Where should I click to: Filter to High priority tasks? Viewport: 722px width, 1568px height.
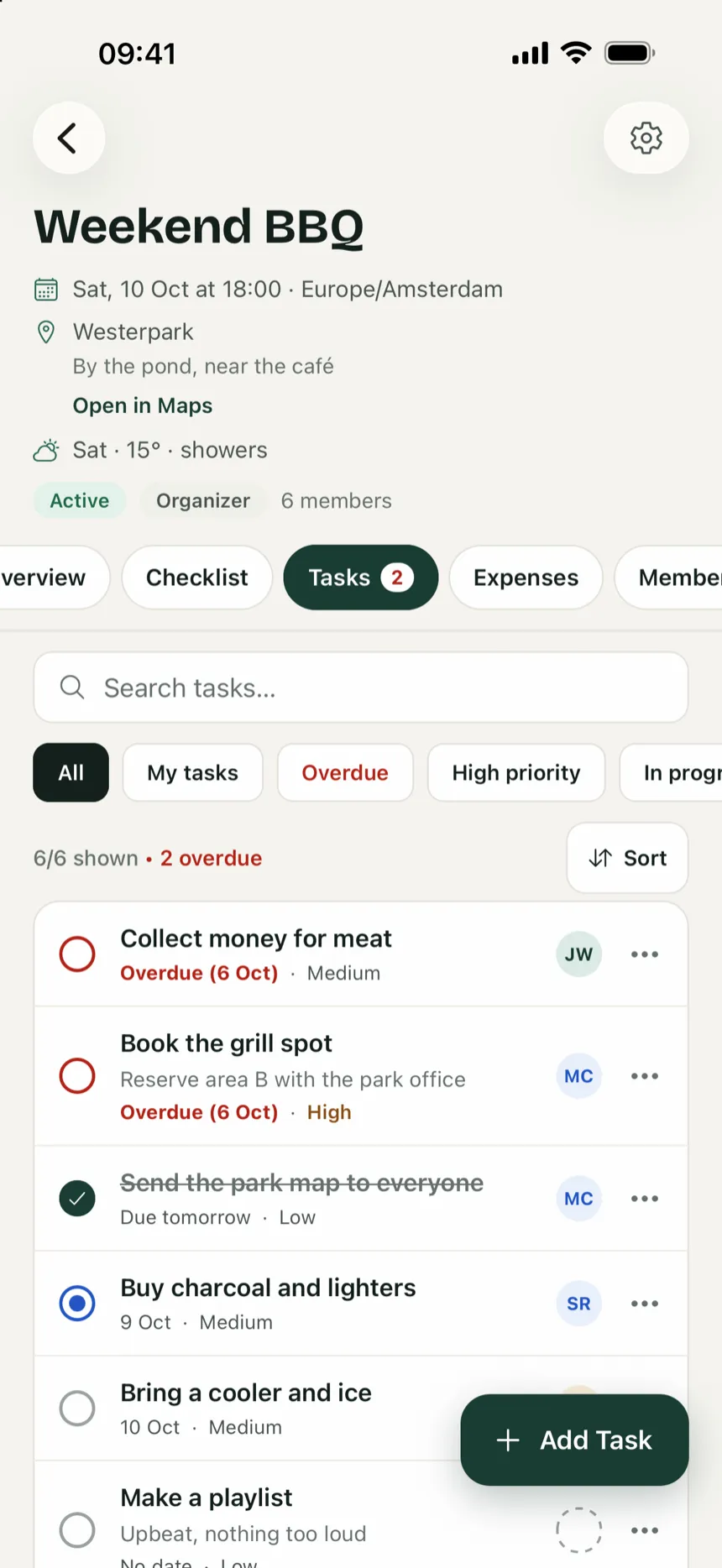pos(516,772)
